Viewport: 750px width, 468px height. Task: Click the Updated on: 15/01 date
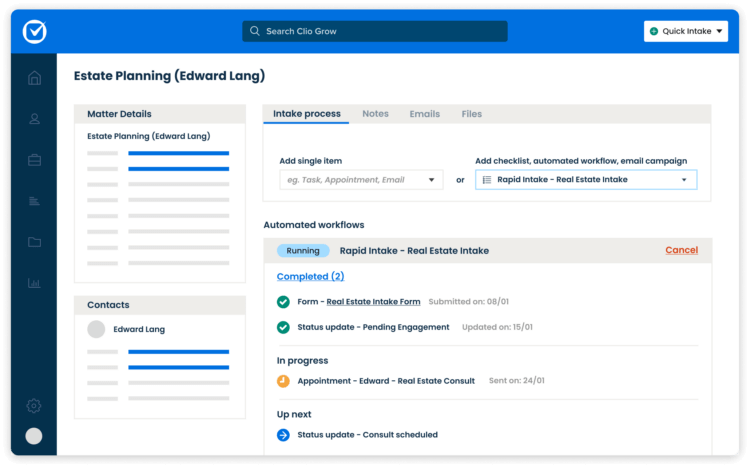pos(497,327)
